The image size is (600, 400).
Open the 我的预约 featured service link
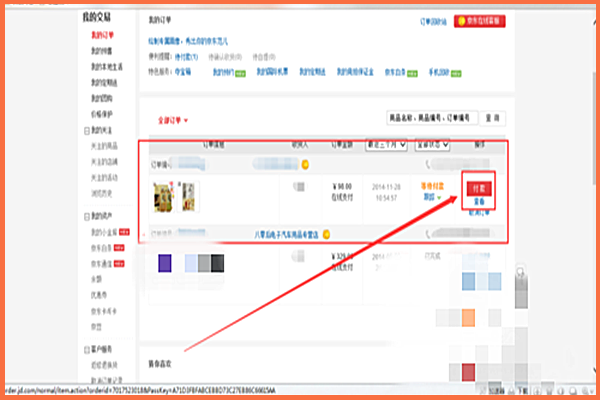(223, 72)
